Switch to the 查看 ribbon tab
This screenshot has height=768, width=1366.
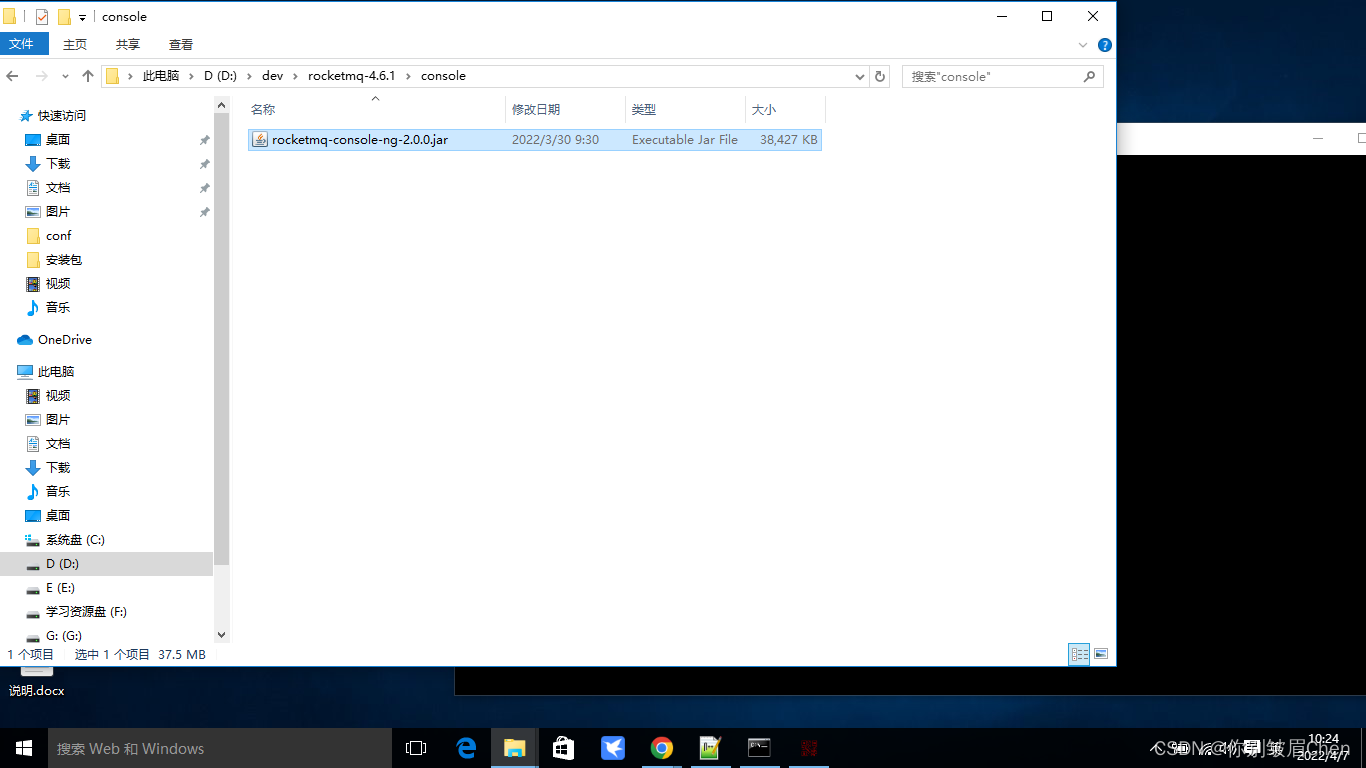click(x=181, y=44)
